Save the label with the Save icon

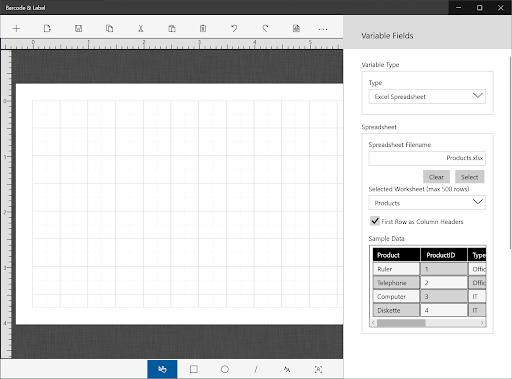(x=78, y=29)
